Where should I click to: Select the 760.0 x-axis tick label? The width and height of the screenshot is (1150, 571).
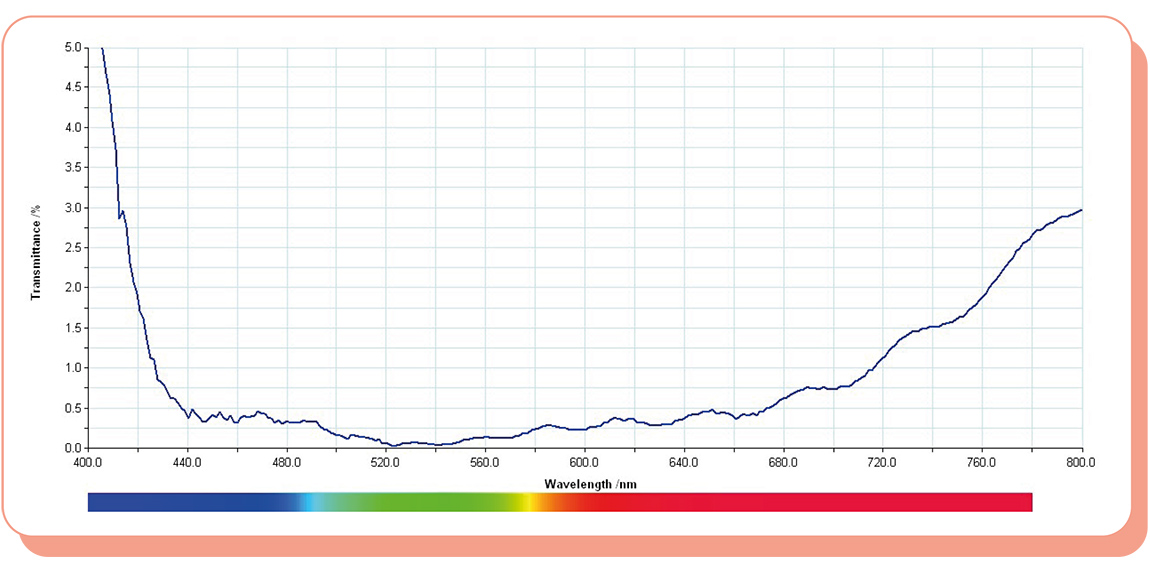(982, 463)
